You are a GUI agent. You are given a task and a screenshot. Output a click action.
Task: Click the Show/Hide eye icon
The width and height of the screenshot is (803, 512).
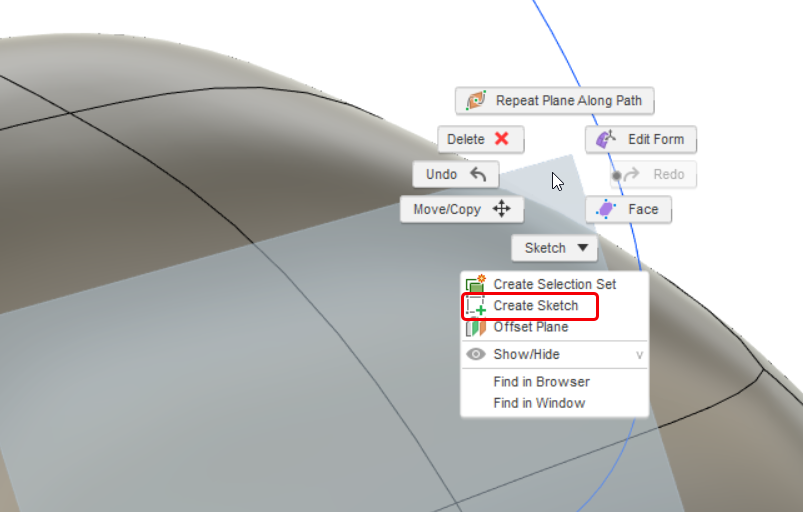(x=476, y=354)
